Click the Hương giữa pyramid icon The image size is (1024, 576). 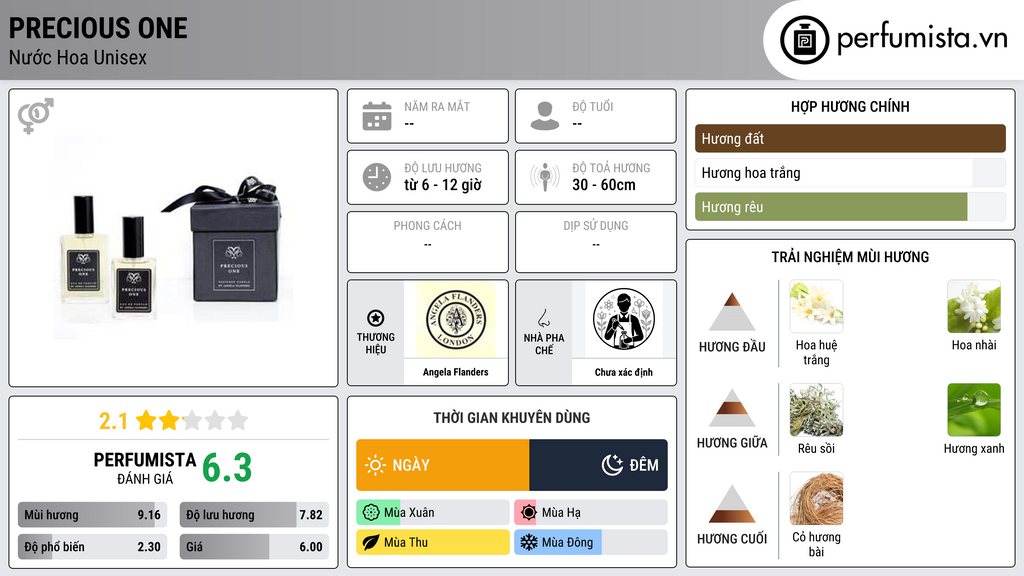[732, 408]
